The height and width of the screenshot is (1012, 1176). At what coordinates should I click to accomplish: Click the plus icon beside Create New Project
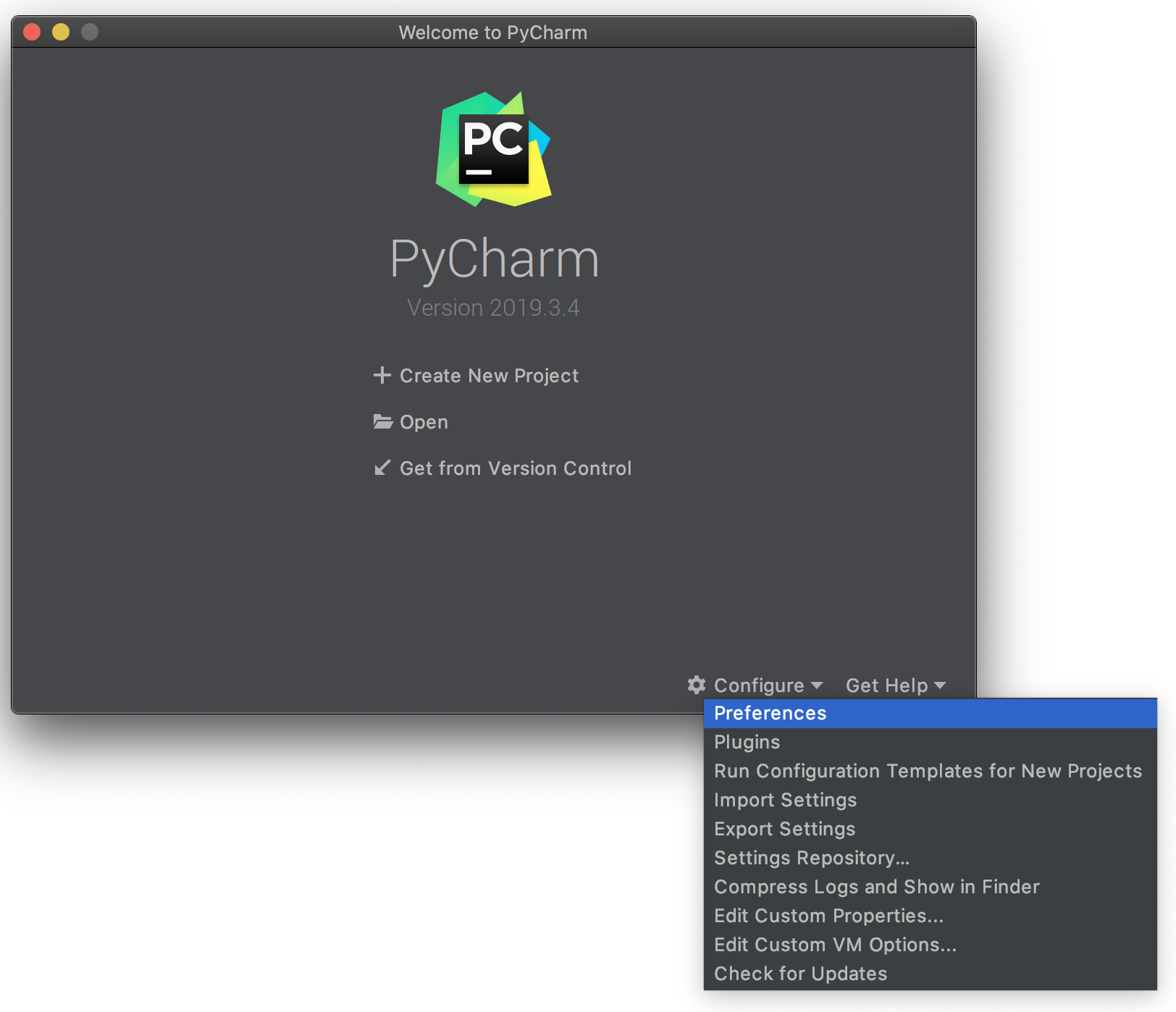(x=382, y=375)
